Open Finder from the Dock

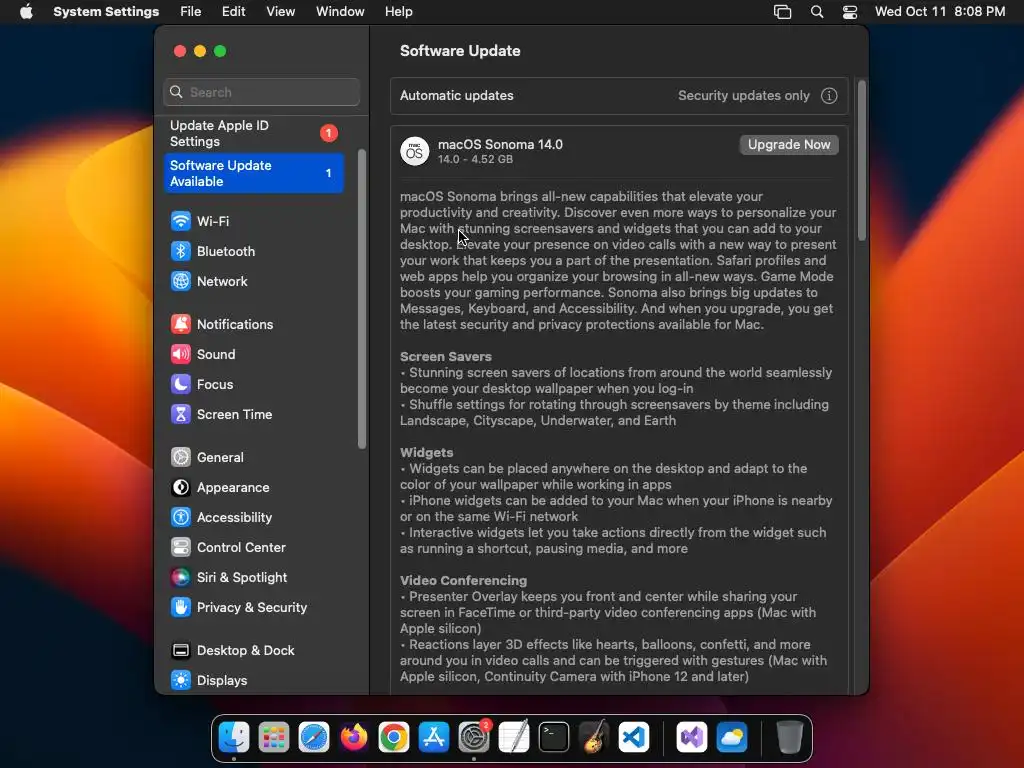tap(234, 738)
